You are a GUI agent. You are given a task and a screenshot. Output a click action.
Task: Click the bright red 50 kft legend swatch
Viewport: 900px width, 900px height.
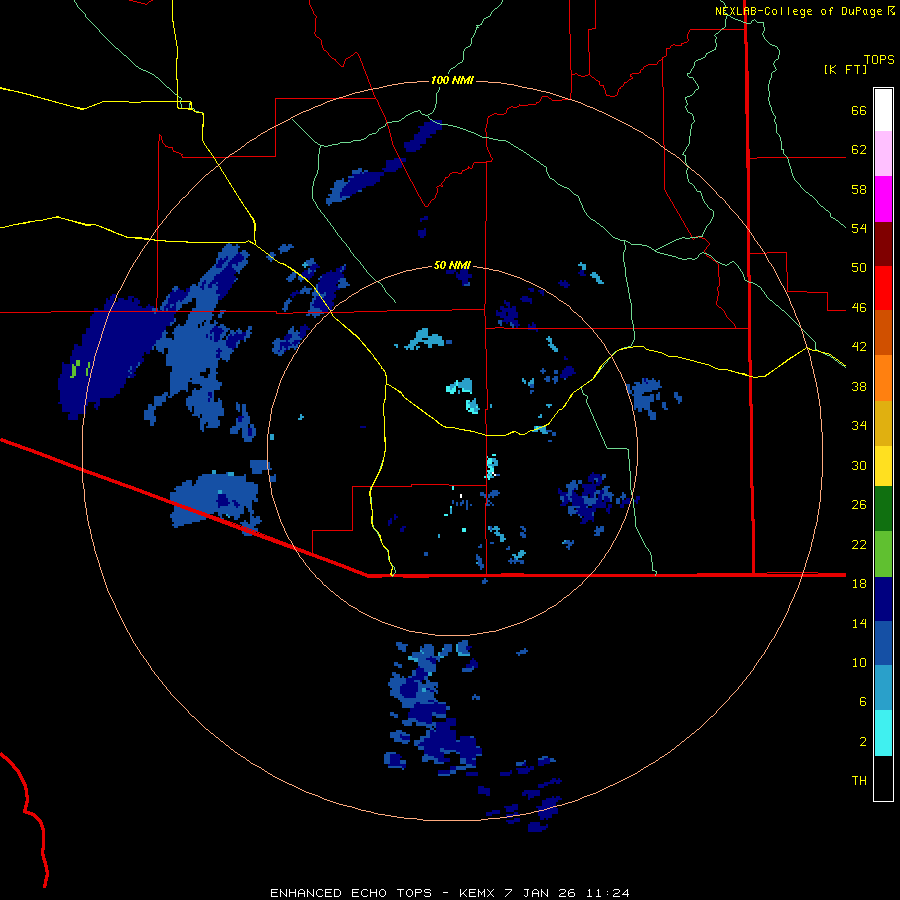[883, 288]
